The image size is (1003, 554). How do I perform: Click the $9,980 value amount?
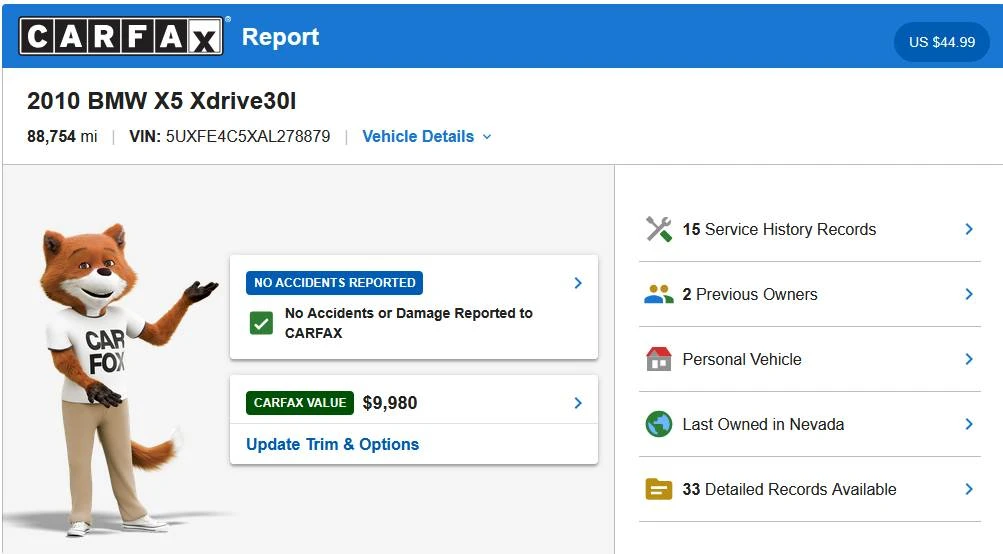[x=390, y=402]
